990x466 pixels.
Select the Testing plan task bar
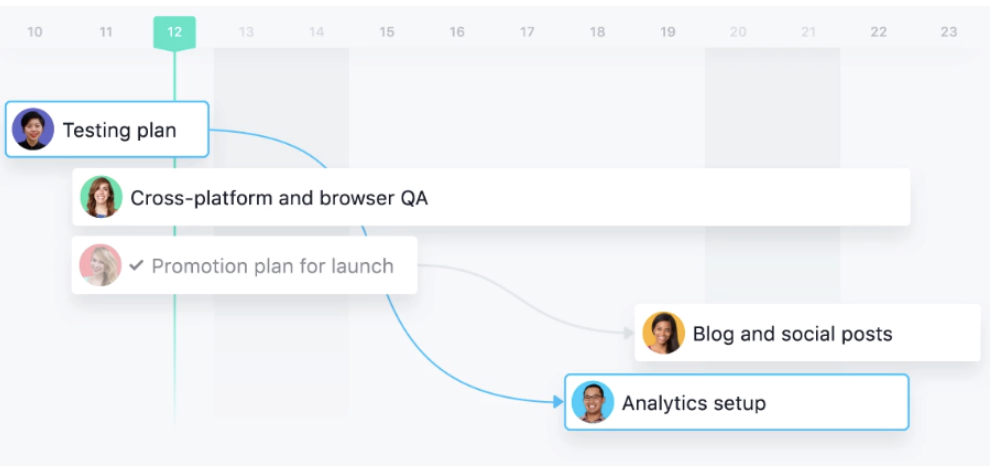click(107, 129)
